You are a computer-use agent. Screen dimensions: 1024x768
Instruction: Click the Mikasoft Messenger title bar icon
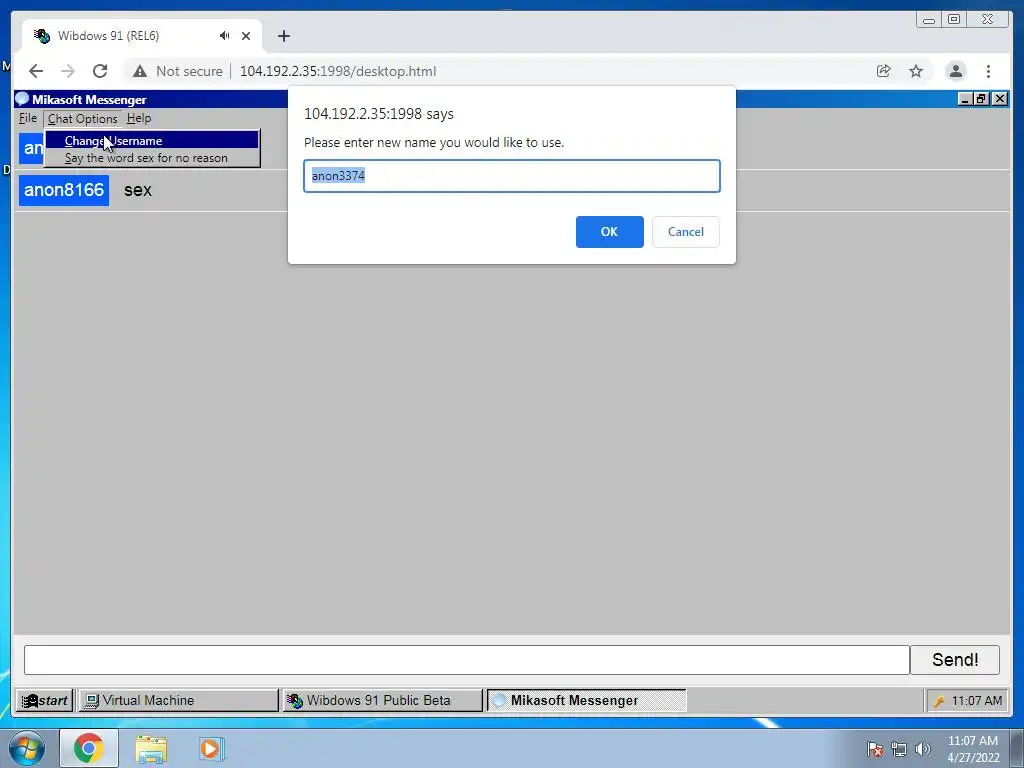click(22, 99)
